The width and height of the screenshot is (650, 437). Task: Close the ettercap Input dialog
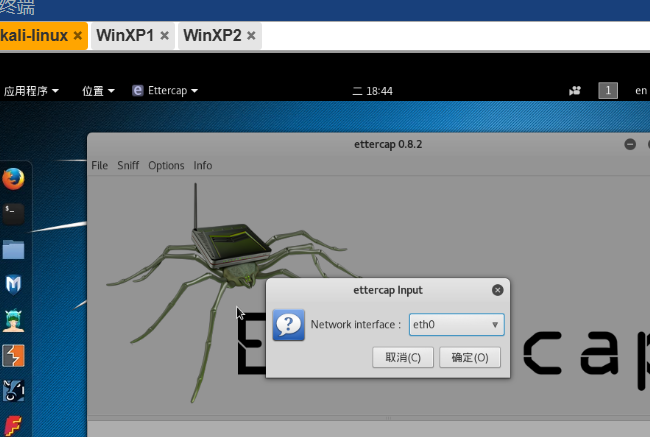[x=497, y=290]
